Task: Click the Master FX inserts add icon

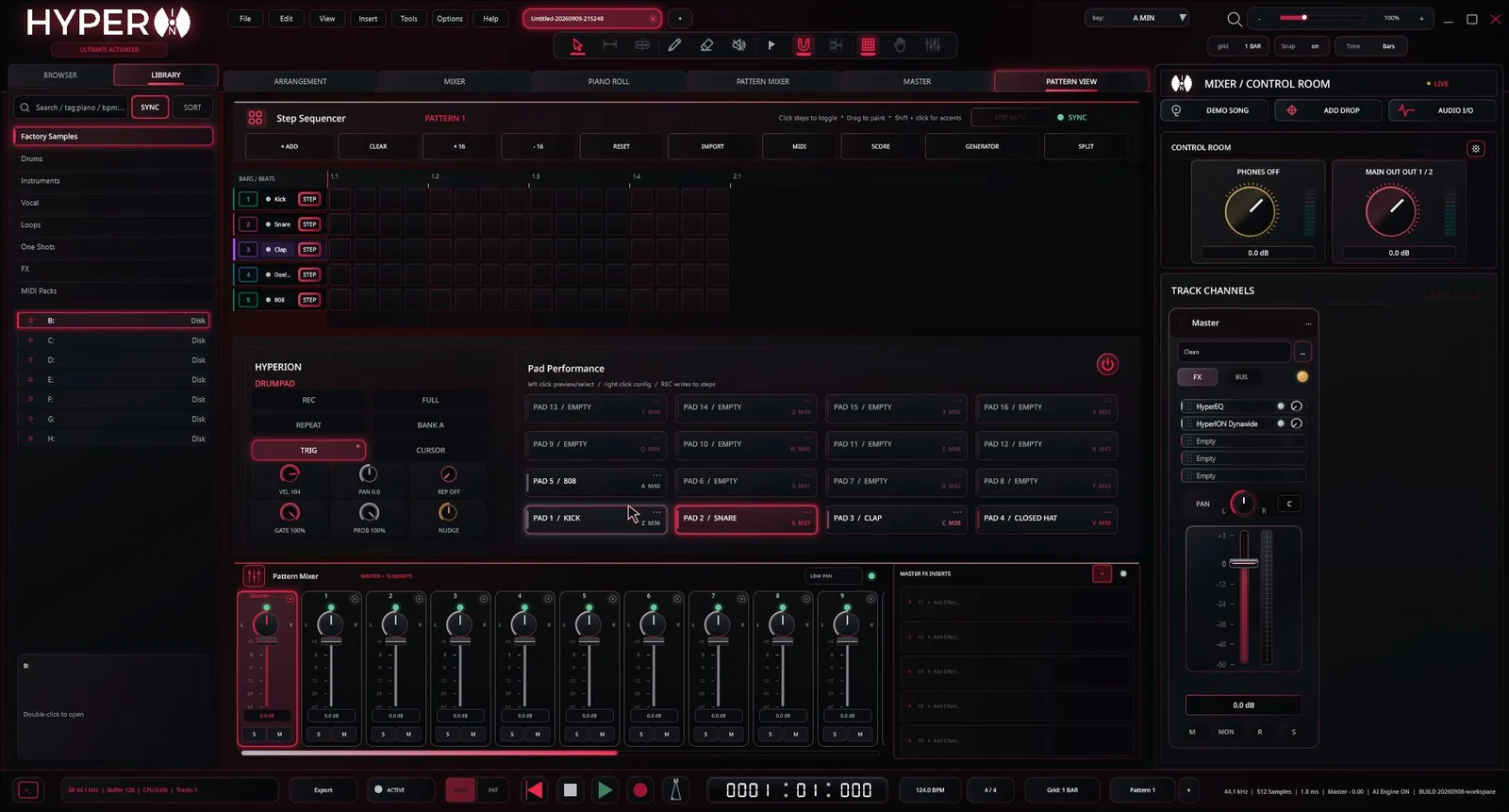Action: point(1102,573)
